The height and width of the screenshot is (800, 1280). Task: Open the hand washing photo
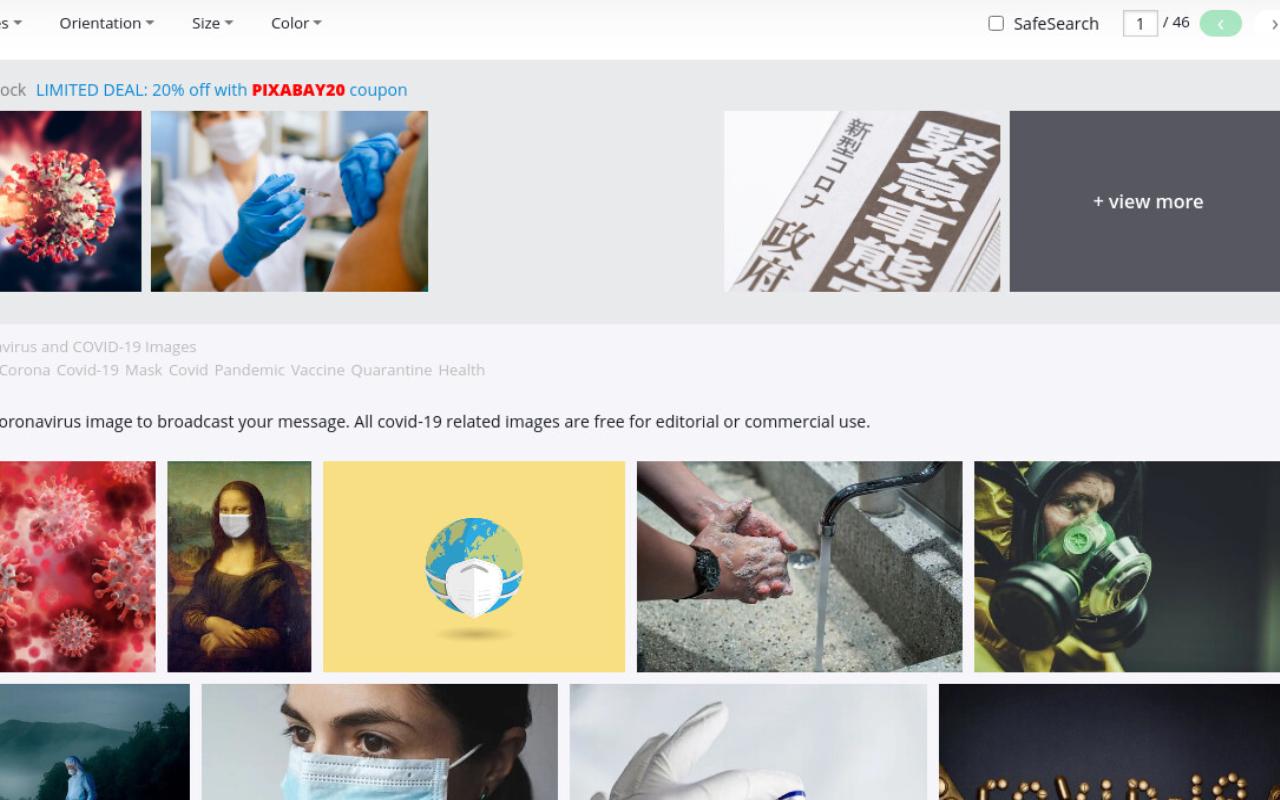[799, 566]
